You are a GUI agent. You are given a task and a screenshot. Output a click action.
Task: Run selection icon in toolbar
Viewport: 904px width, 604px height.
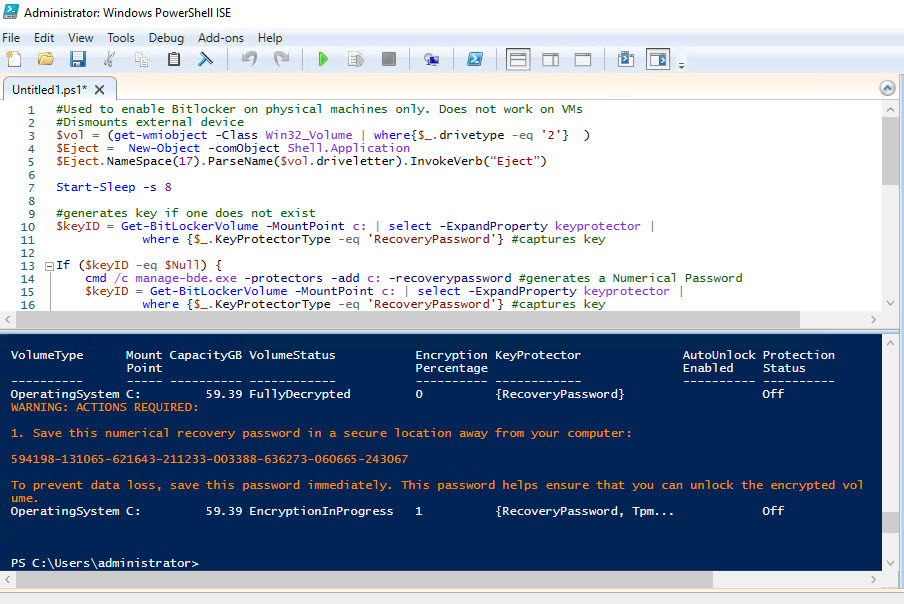(x=356, y=59)
